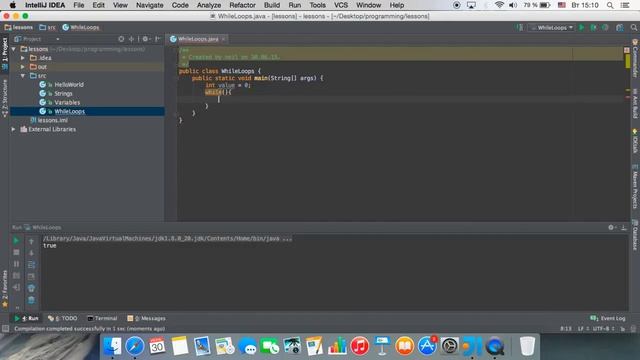640x360 pixels.
Task: Toggle the 1: Project tool window stripe
Action: (5, 53)
